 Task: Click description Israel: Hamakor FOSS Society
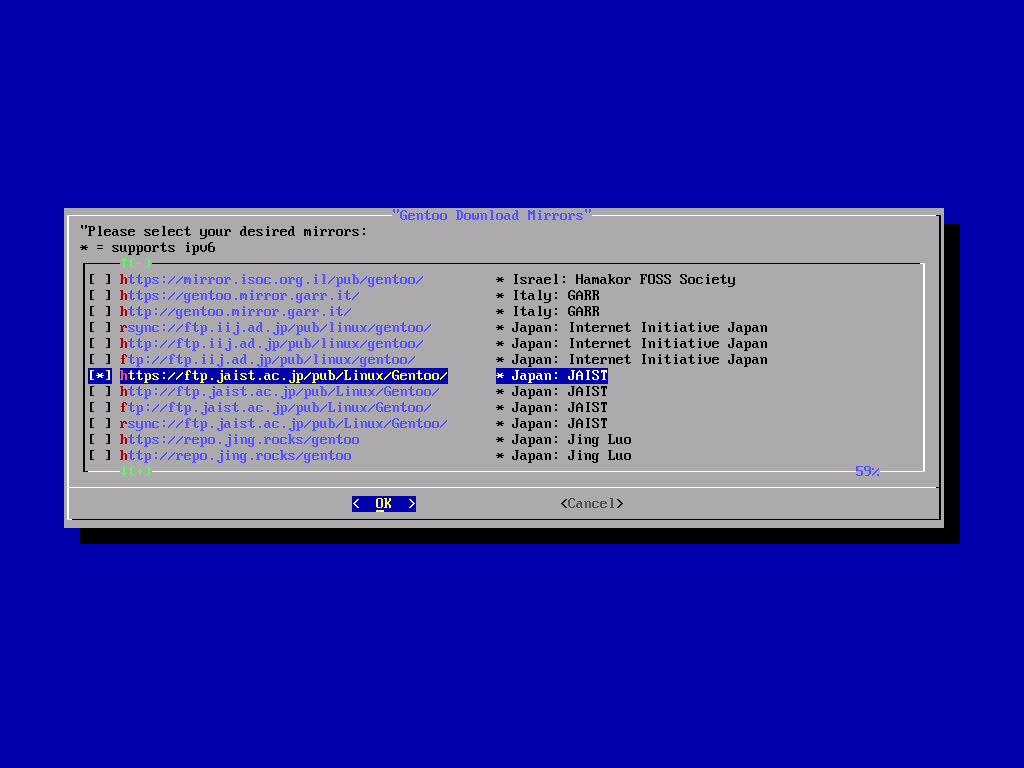click(616, 280)
